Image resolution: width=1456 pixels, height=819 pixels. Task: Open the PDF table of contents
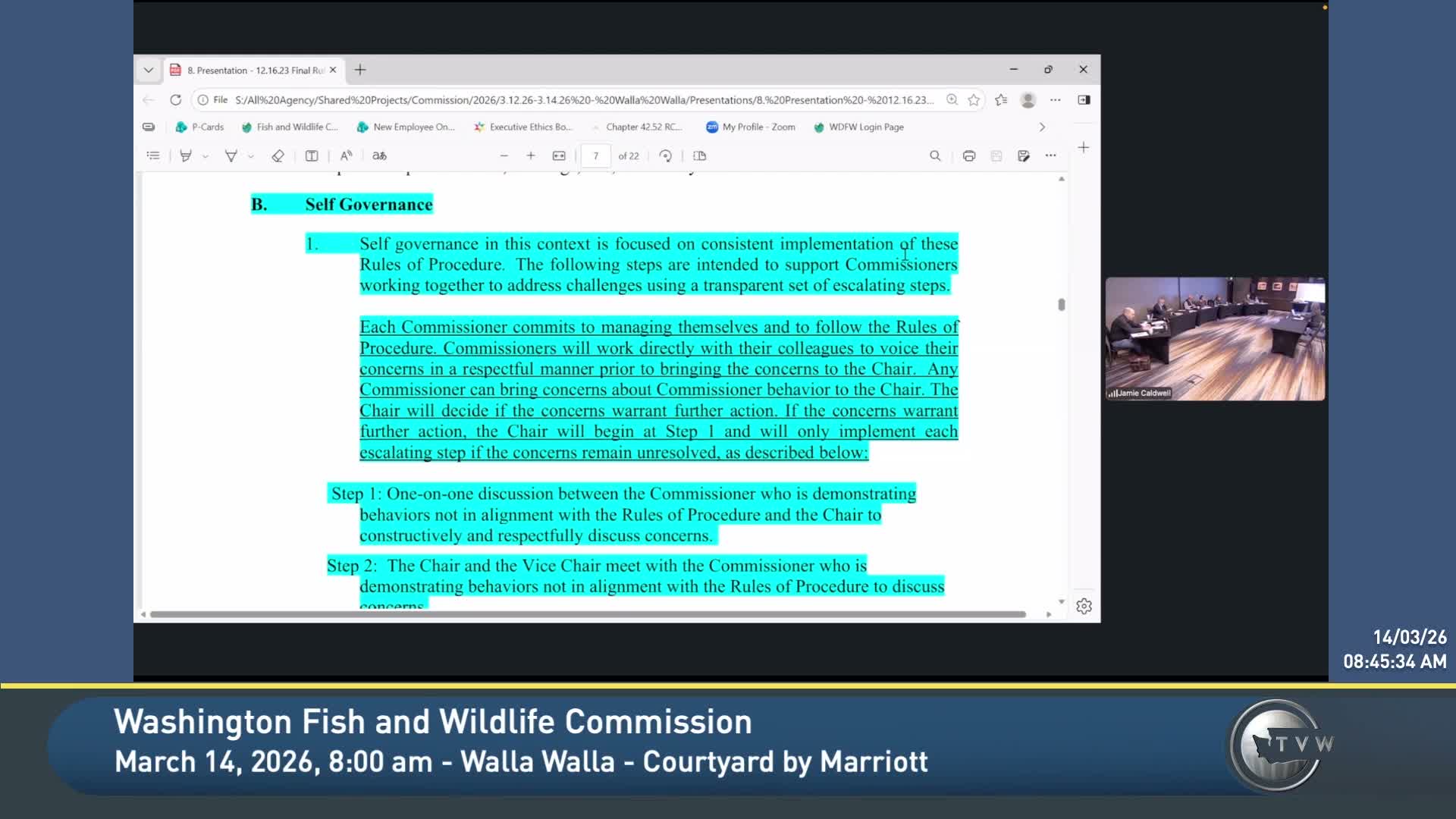point(153,155)
